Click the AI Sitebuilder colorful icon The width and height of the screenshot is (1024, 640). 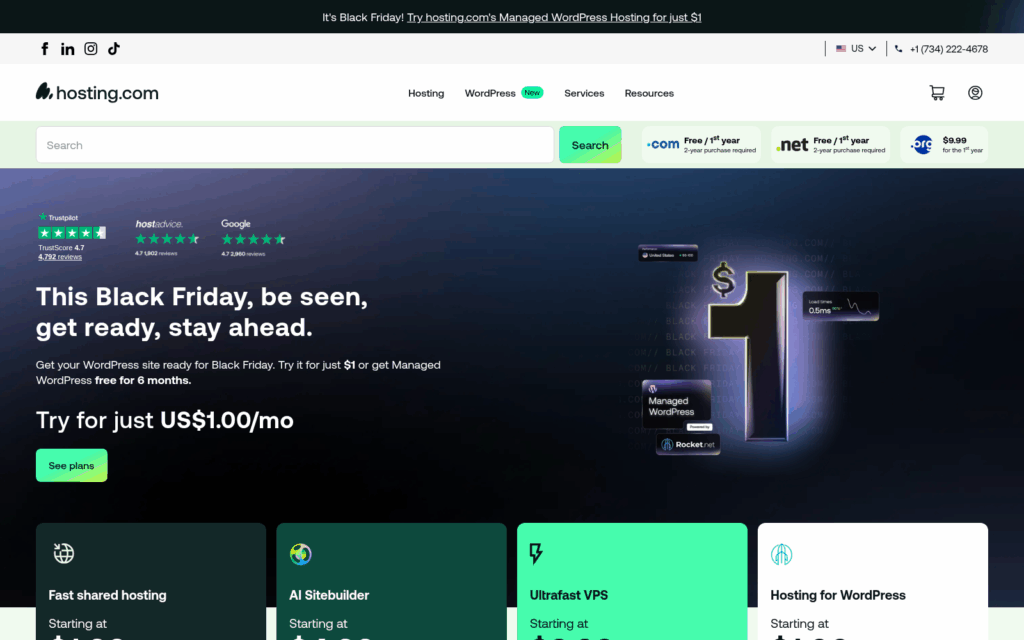coord(300,554)
